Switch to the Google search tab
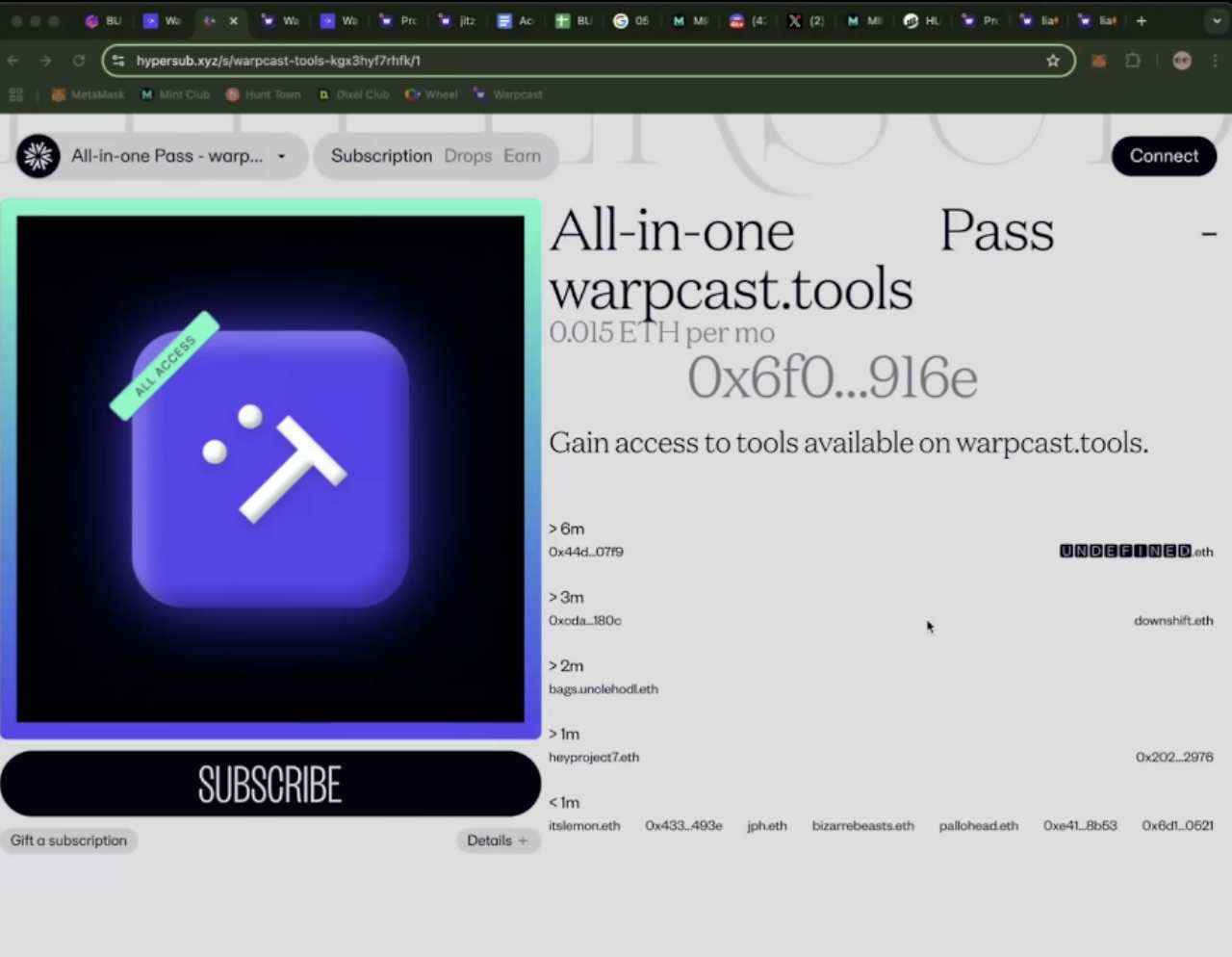Image resolution: width=1232 pixels, height=957 pixels. (x=631, y=20)
